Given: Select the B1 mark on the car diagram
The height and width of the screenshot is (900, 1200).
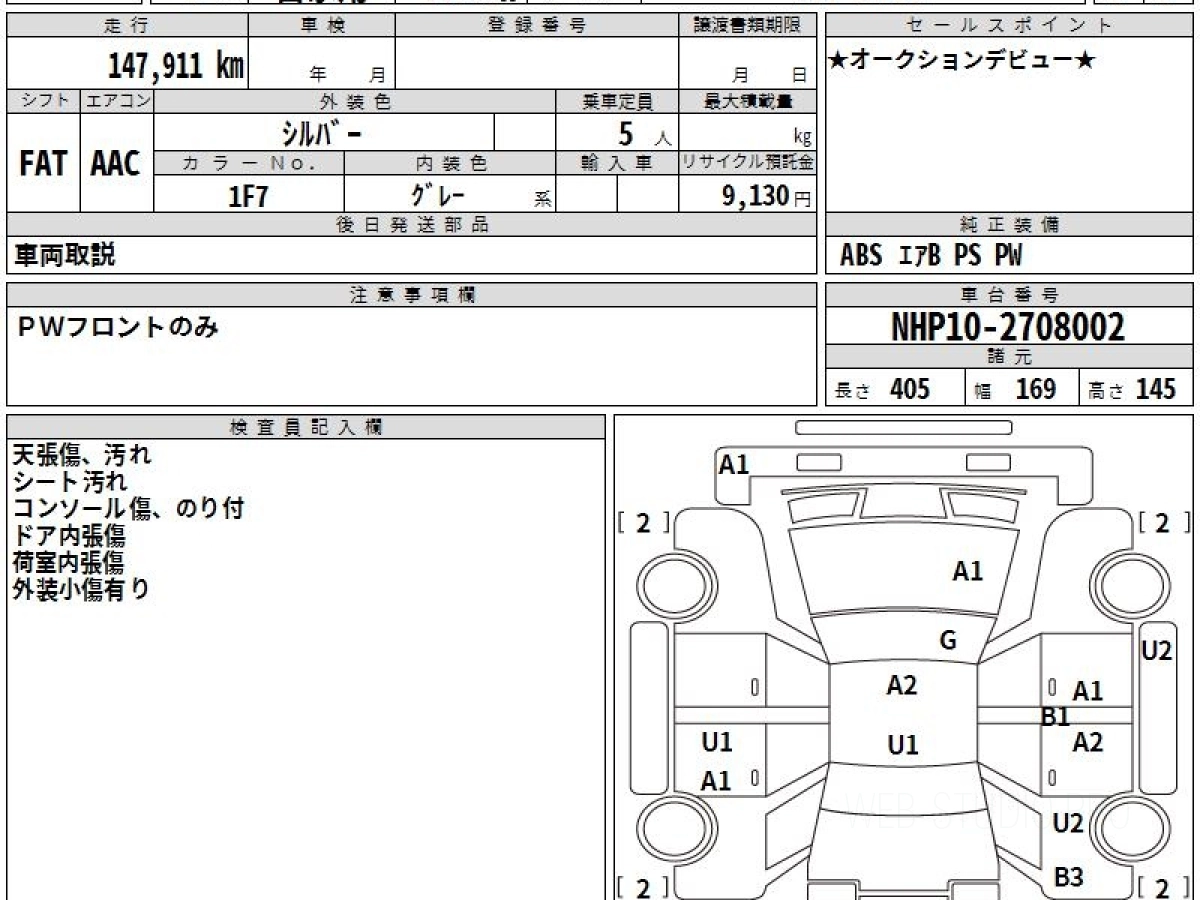Looking at the screenshot, I should tap(1056, 716).
